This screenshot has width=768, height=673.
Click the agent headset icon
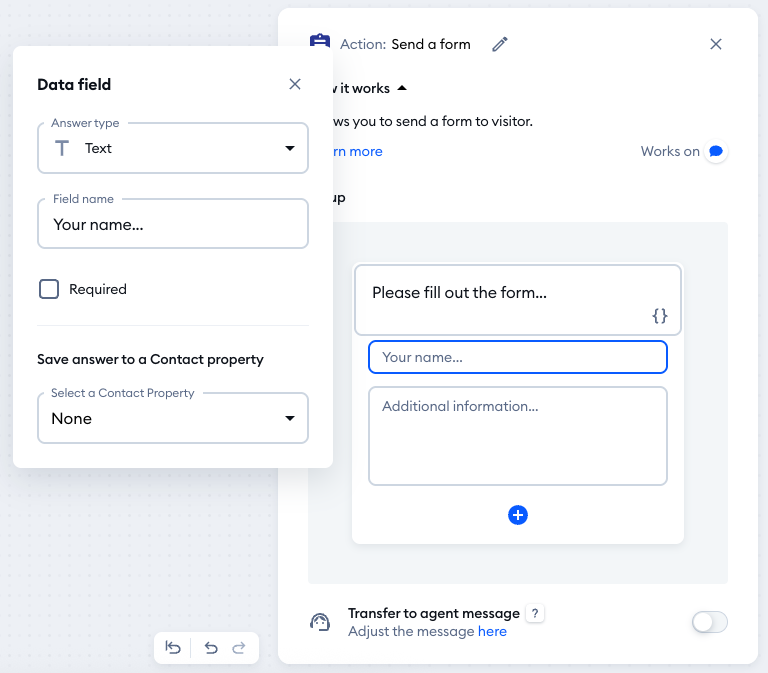[320, 622]
